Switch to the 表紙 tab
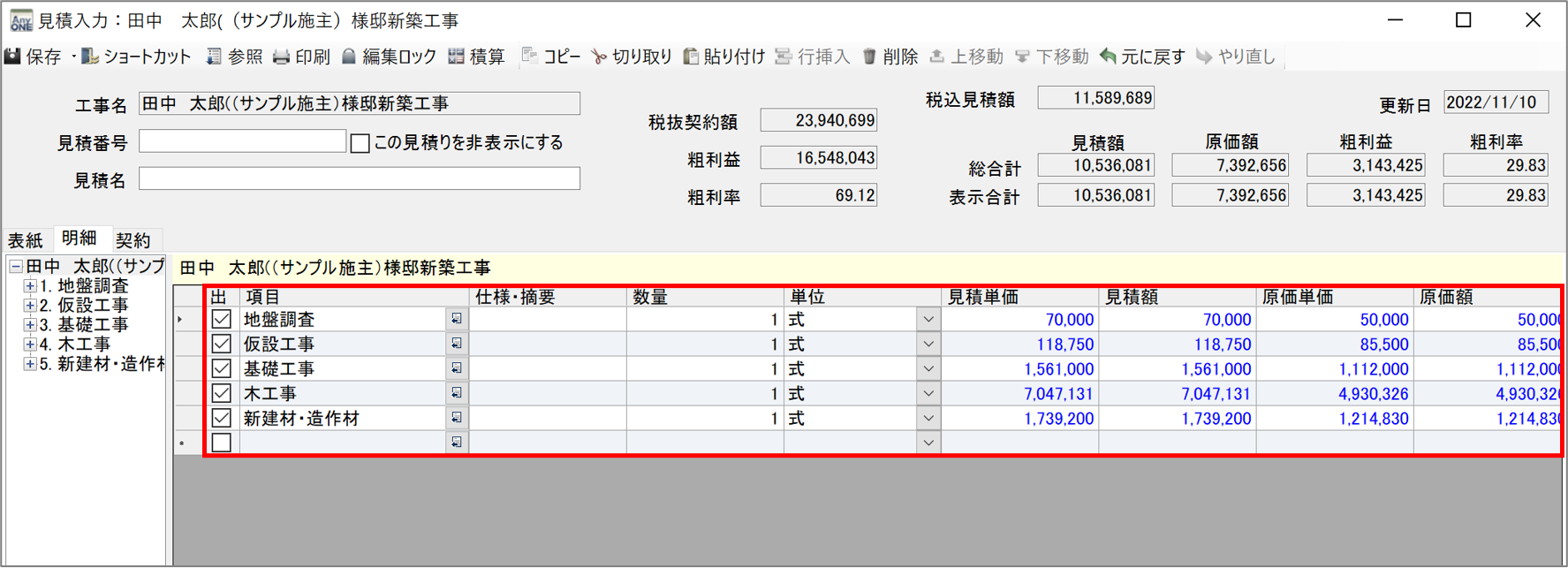 pyautogui.click(x=26, y=240)
